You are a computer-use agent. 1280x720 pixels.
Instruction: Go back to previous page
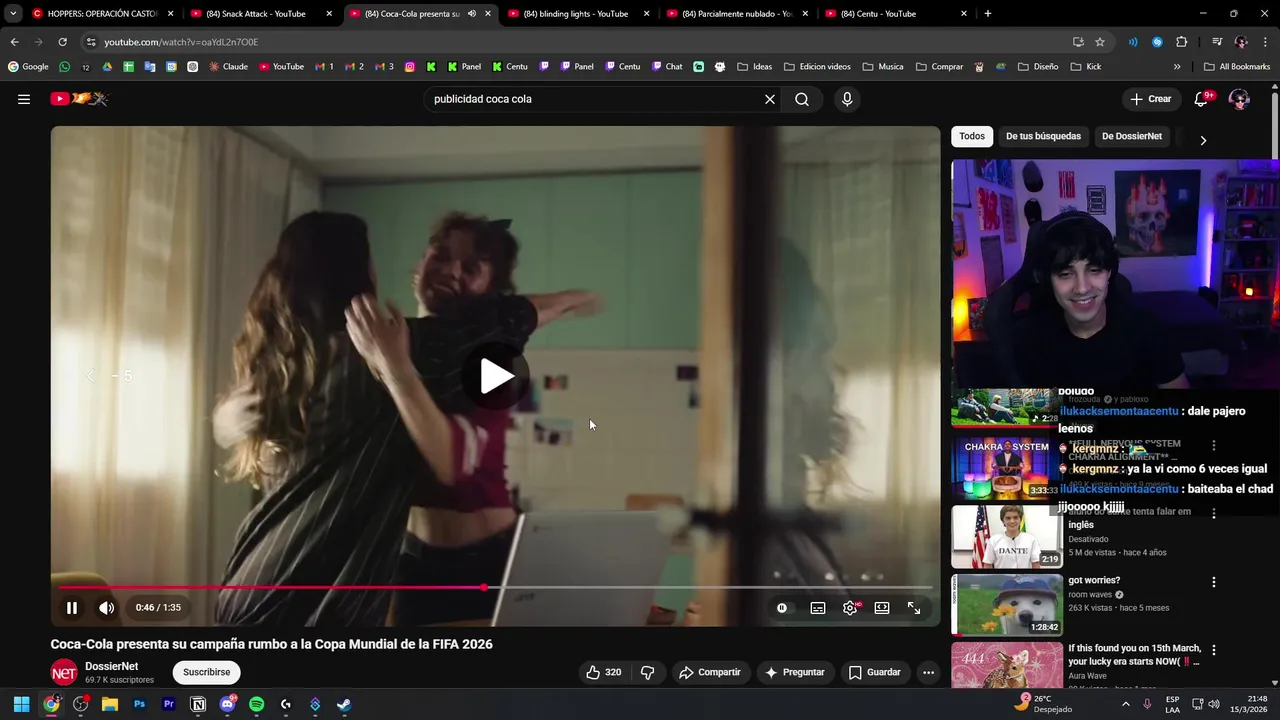point(14,42)
